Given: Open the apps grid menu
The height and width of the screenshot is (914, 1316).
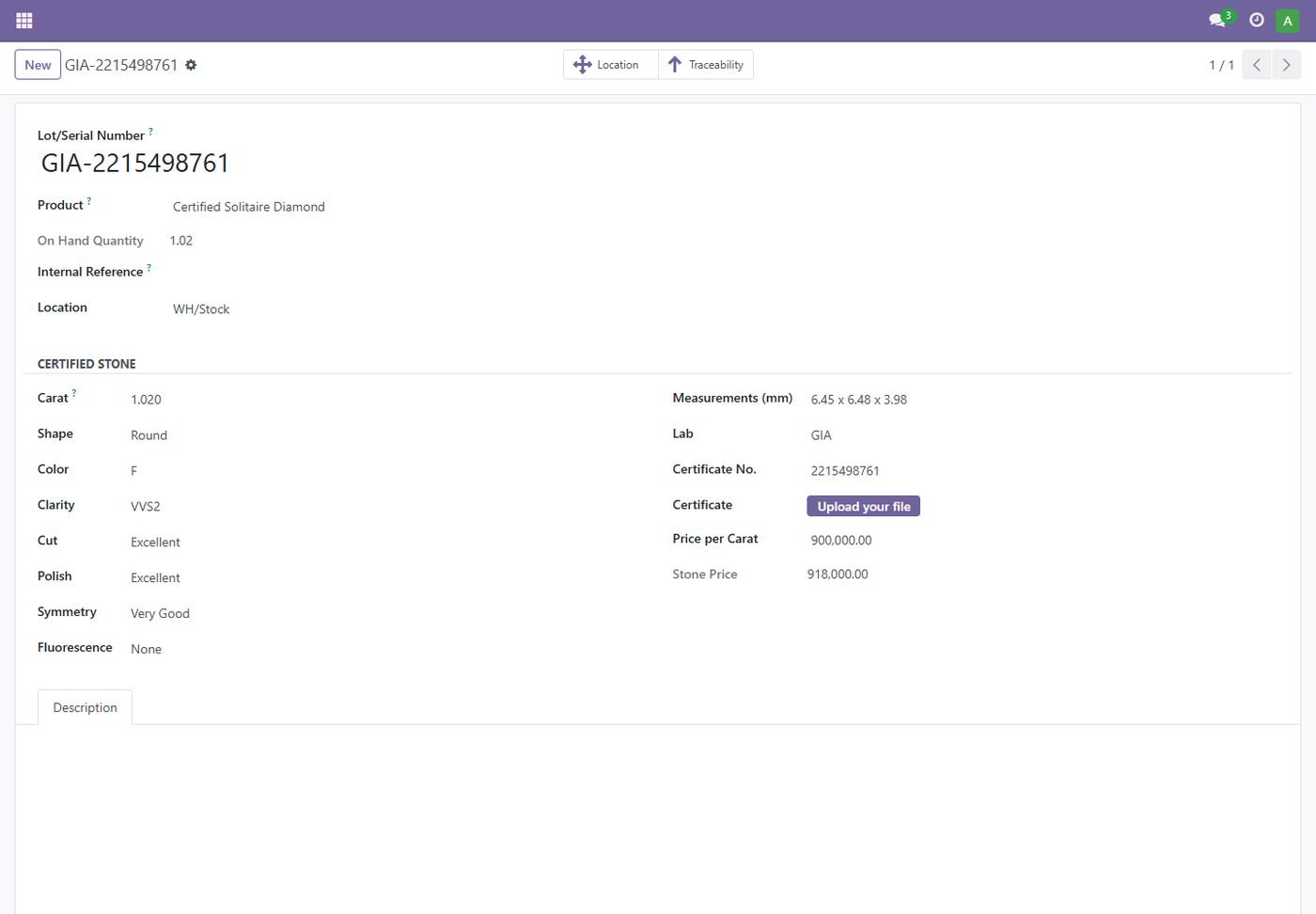Looking at the screenshot, I should click(x=24, y=20).
